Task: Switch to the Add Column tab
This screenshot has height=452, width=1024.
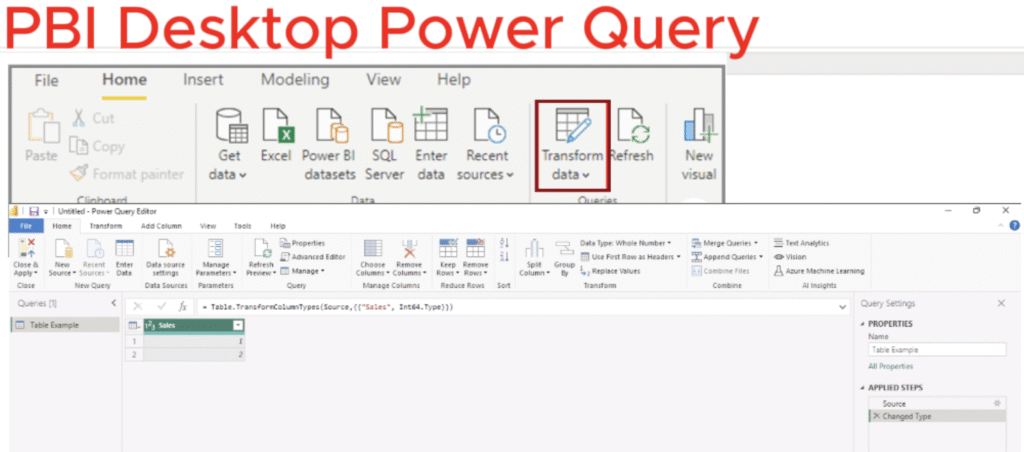Action: [x=160, y=227]
